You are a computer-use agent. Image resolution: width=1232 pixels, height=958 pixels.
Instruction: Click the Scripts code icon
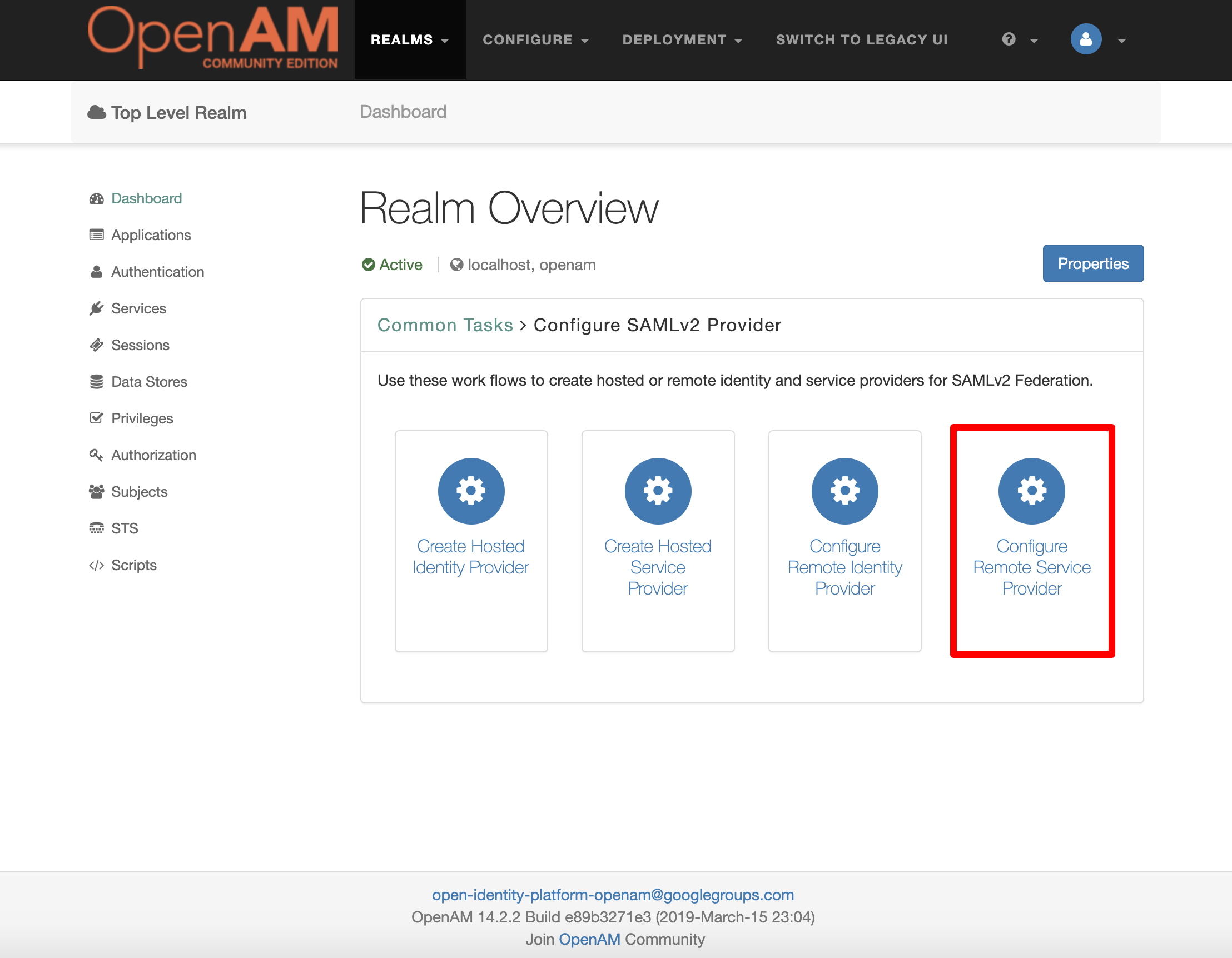pyautogui.click(x=97, y=566)
